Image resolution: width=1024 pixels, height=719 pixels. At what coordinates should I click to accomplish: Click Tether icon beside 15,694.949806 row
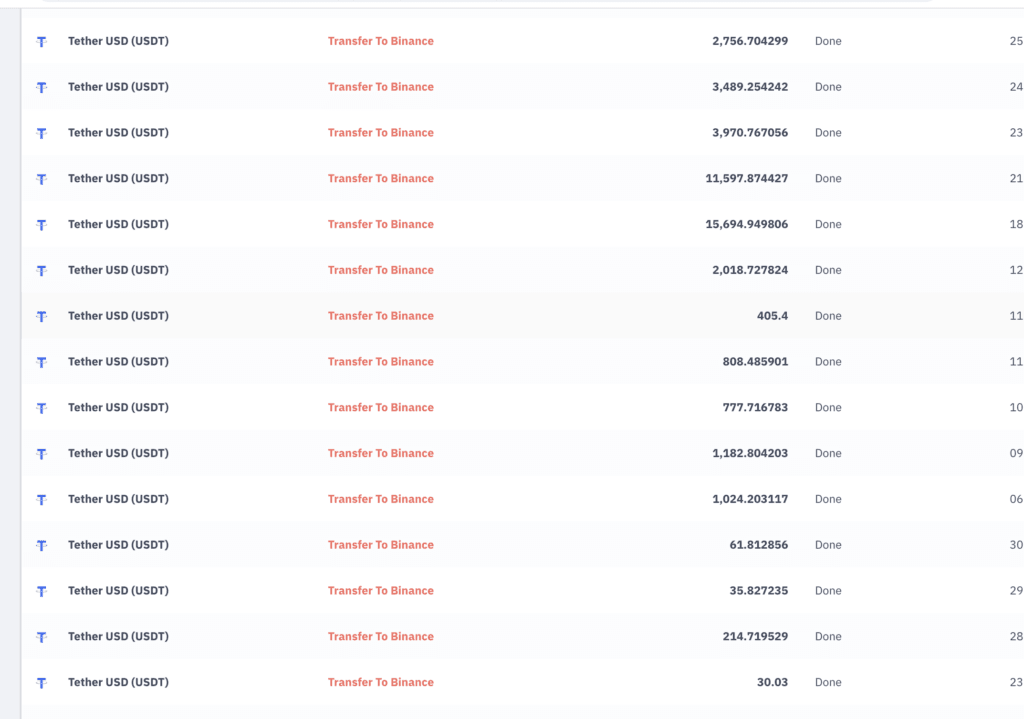click(41, 225)
